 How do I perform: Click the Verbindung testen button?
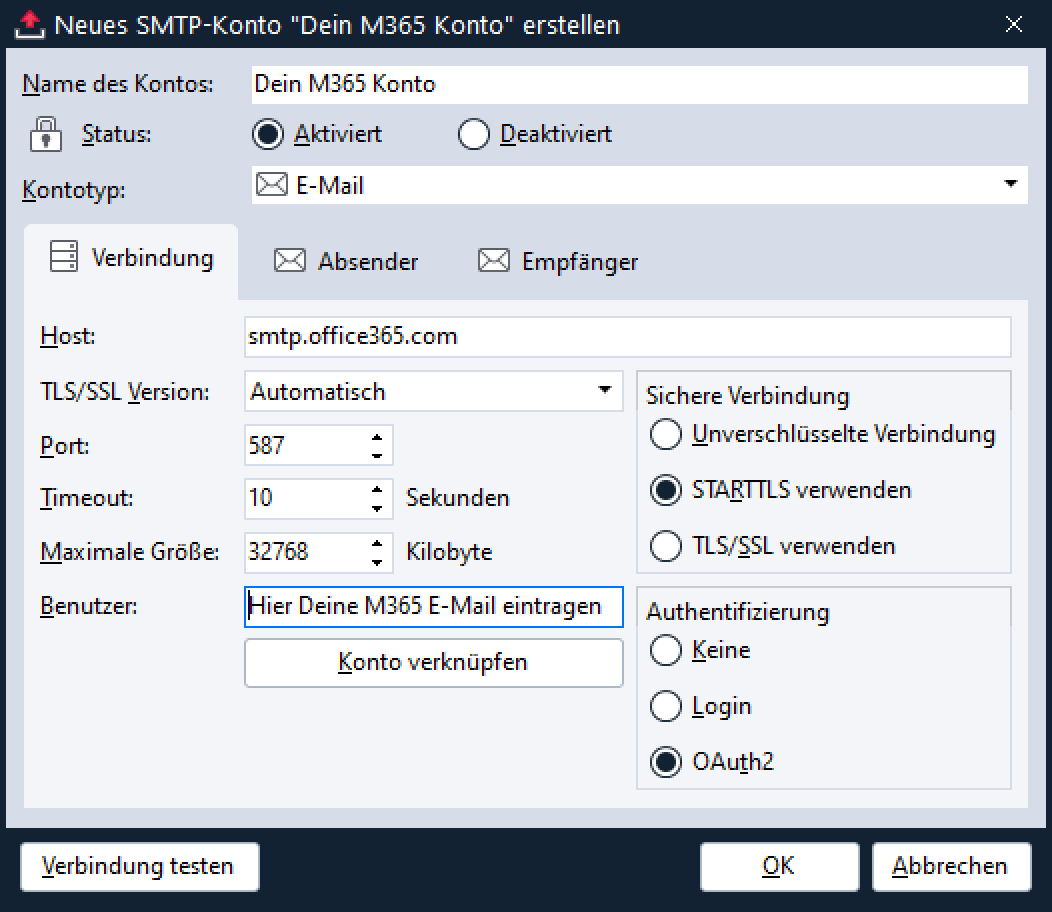[x=139, y=866]
